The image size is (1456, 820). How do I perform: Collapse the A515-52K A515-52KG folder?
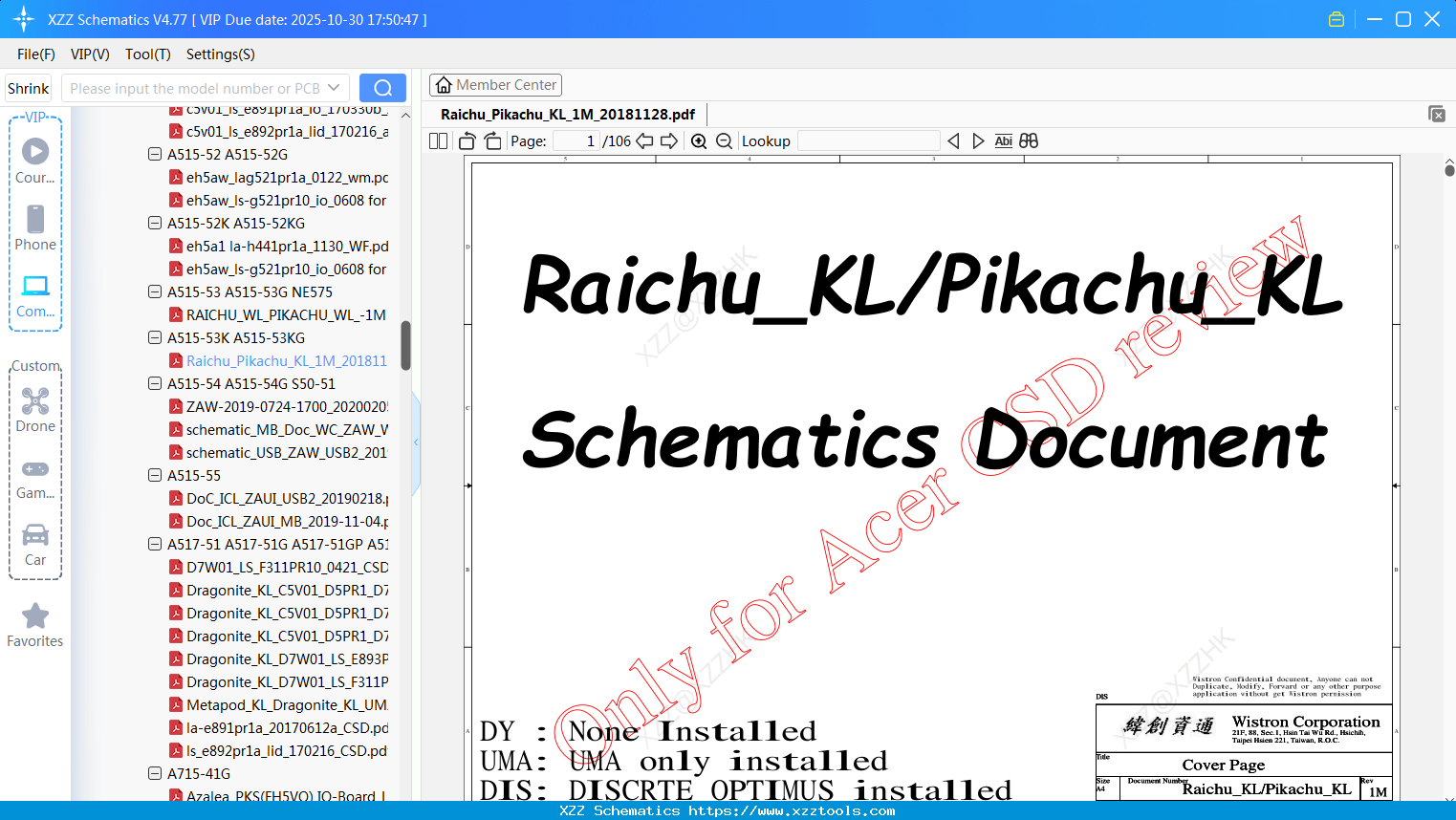[155, 223]
